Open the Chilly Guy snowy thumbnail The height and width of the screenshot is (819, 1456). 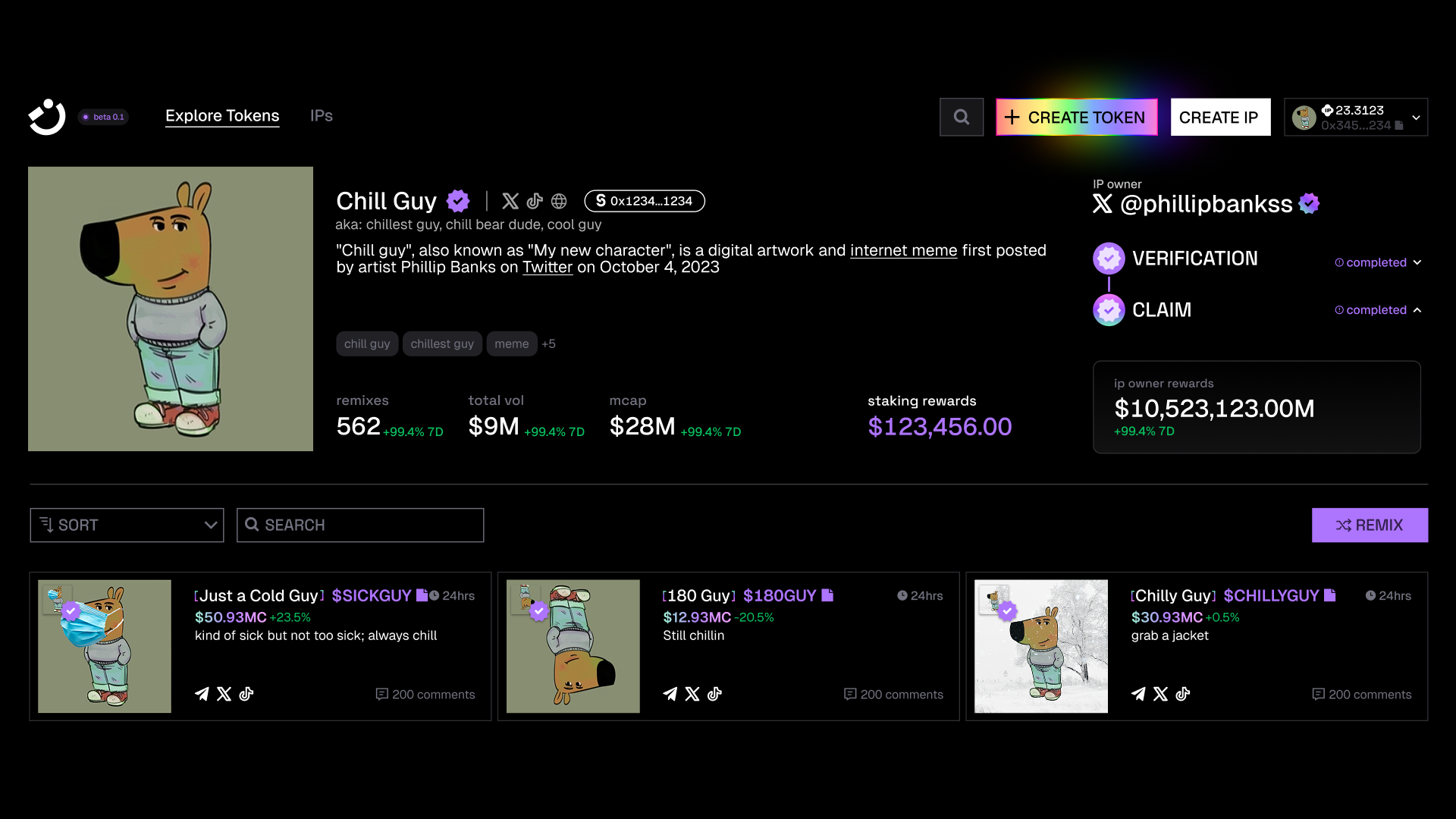point(1040,646)
